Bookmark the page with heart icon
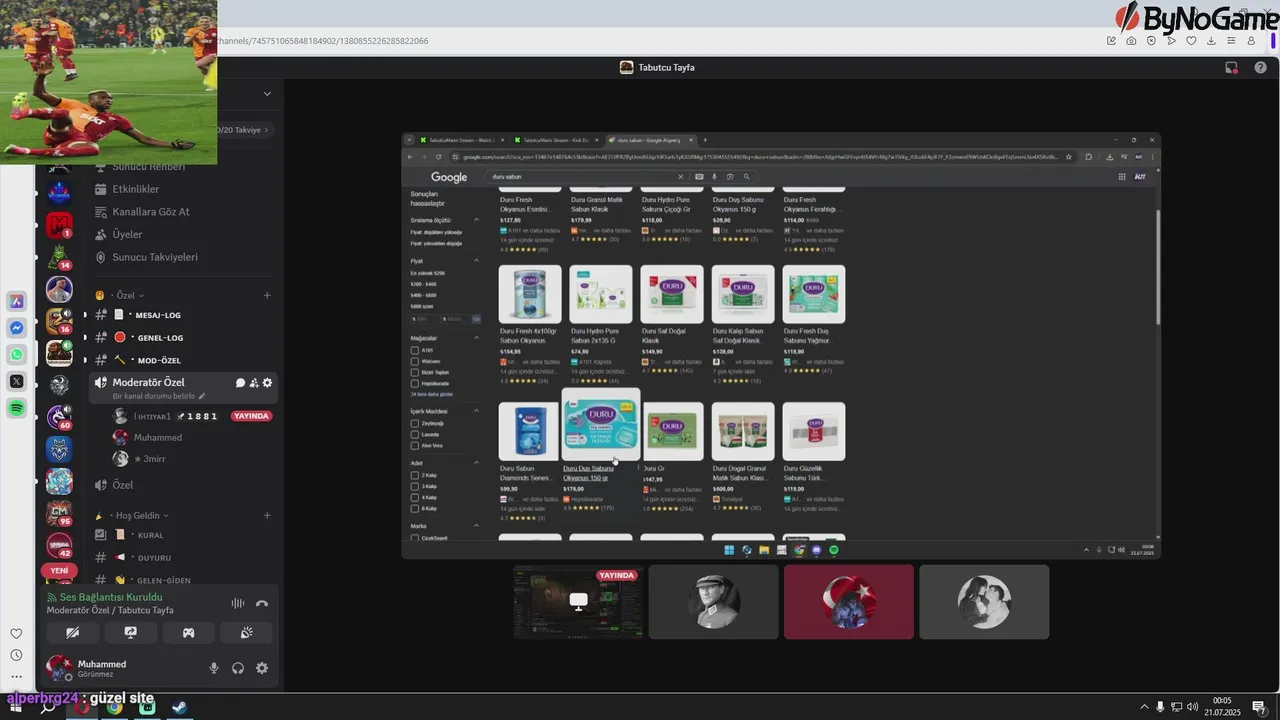 tap(1191, 41)
